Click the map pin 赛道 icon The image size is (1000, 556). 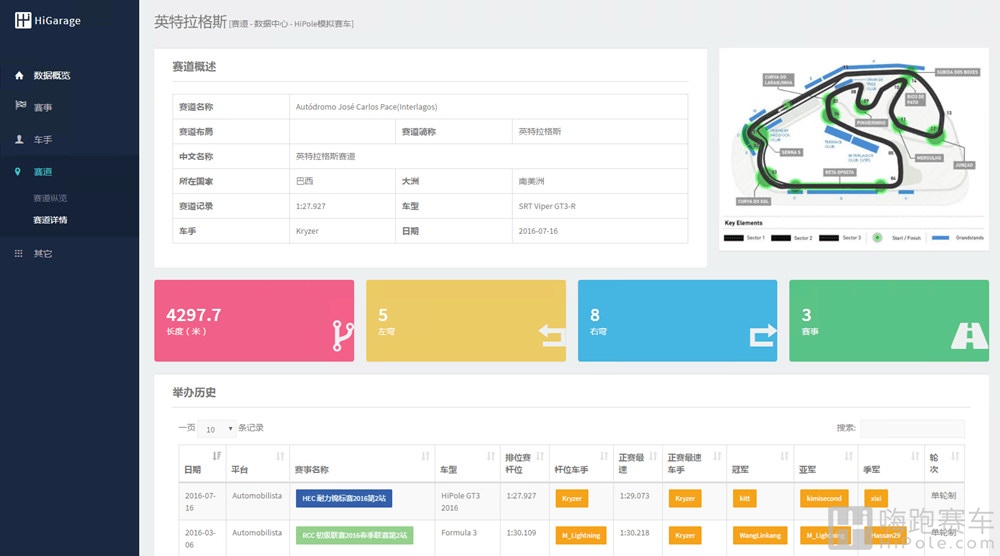tap(18, 172)
